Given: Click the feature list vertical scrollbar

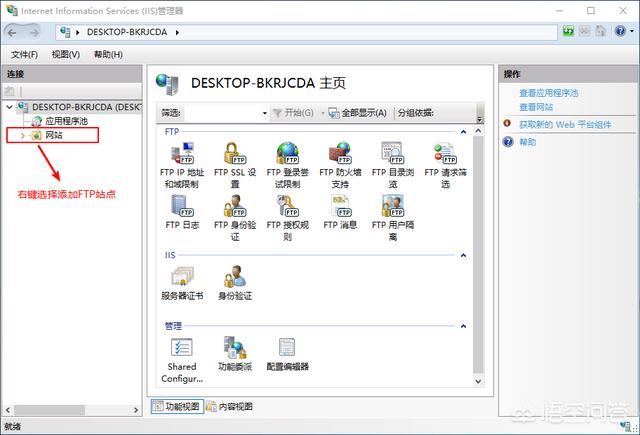Looking at the screenshot, I should pos(478,255).
